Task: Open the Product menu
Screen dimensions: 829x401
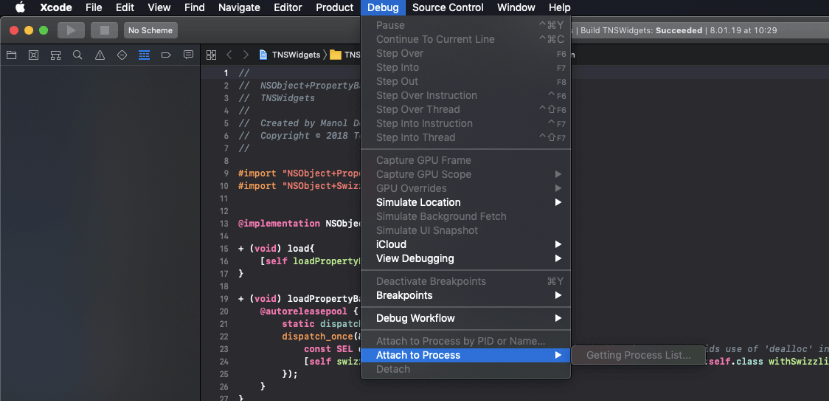Action: click(335, 7)
